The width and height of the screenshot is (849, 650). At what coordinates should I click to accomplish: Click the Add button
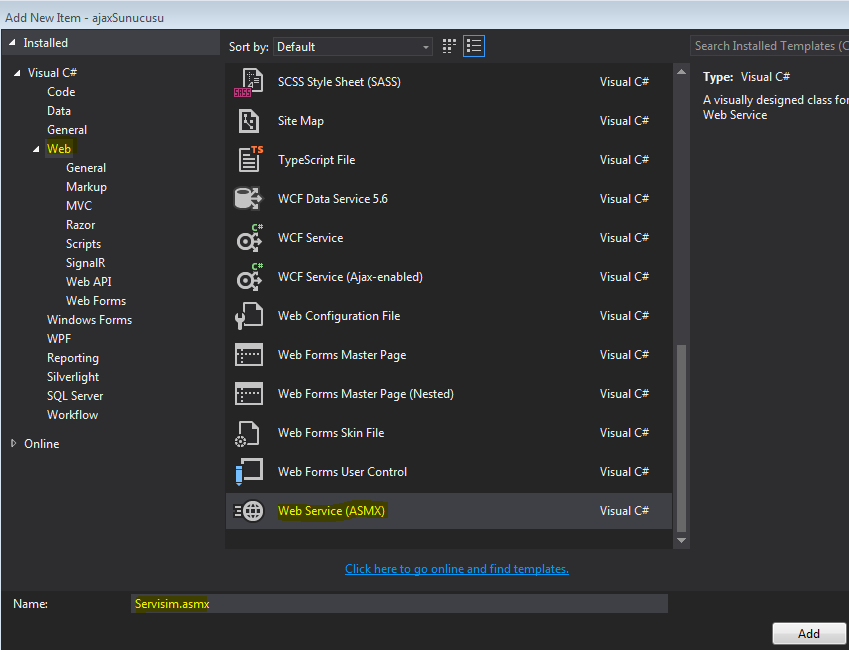[x=809, y=634]
